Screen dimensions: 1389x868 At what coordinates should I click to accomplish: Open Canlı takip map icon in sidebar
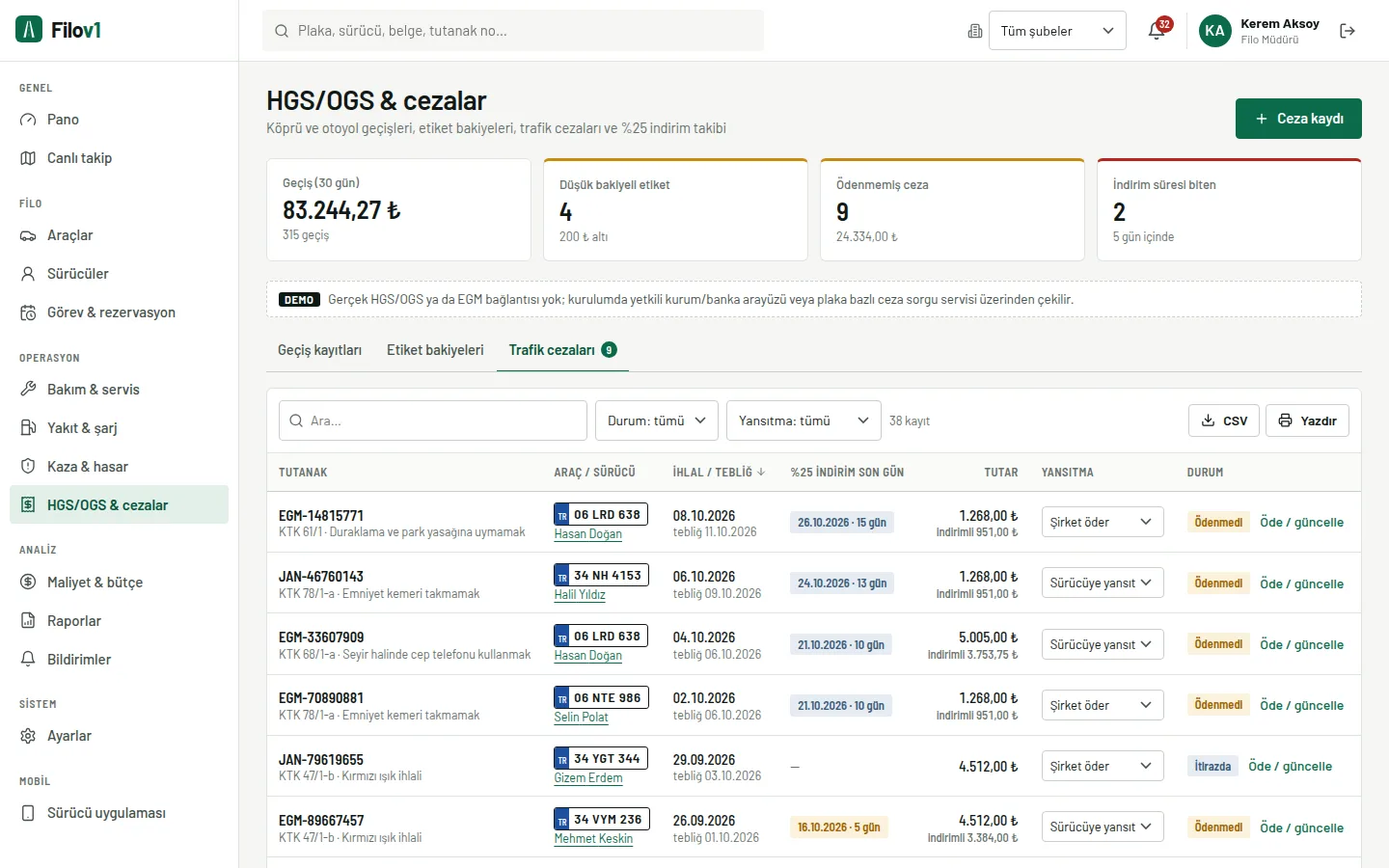tap(28, 158)
